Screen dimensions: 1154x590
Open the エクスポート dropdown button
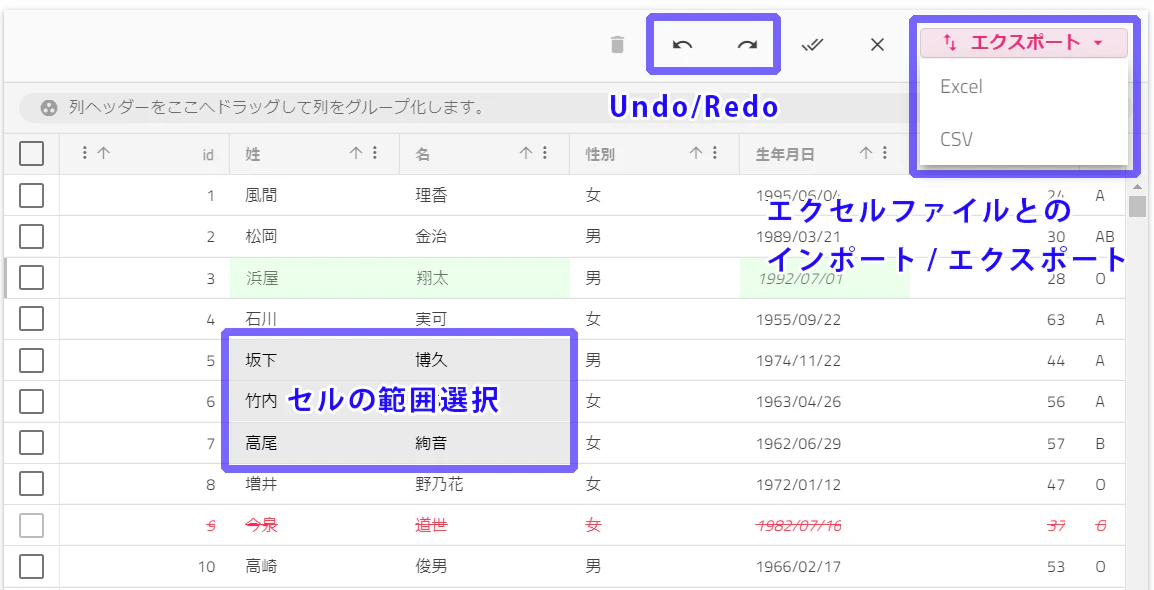(1023, 43)
